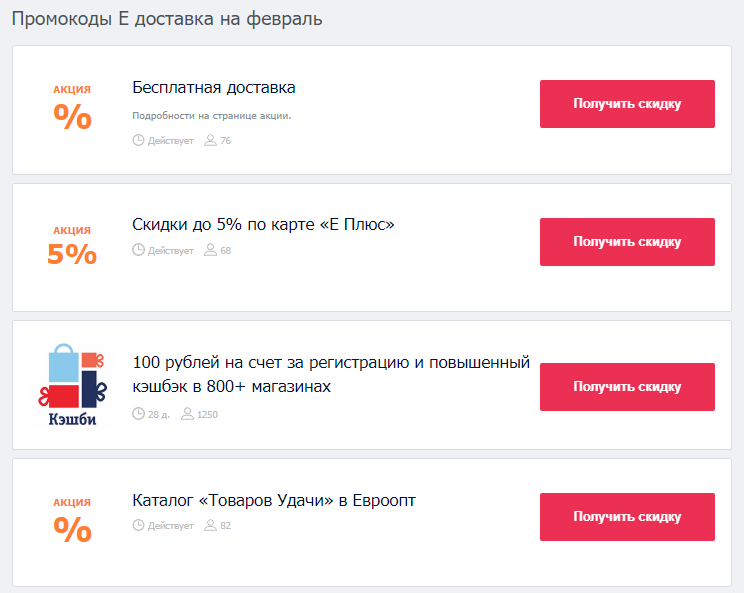The image size is (744, 593).
Task: Click the clock icon under Бесплатная доставка
Action: click(138, 140)
